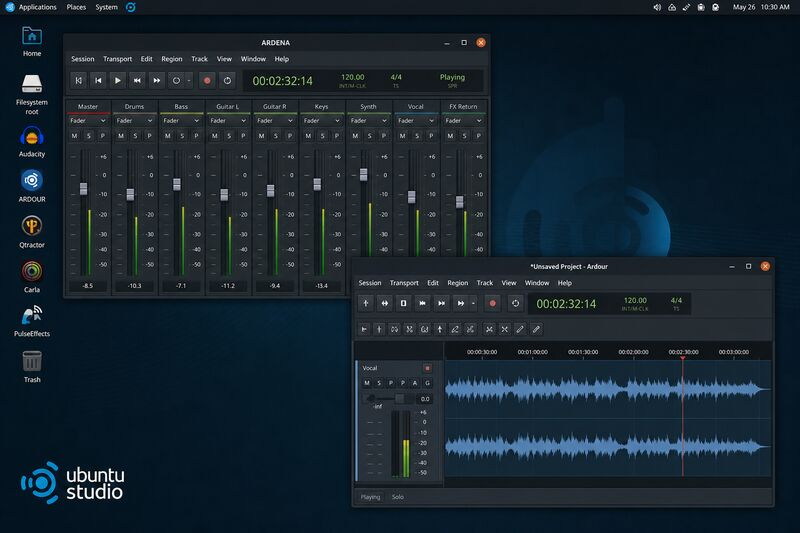Solo the Drums channel with S button
This screenshot has height=533, width=800.
click(x=135, y=136)
